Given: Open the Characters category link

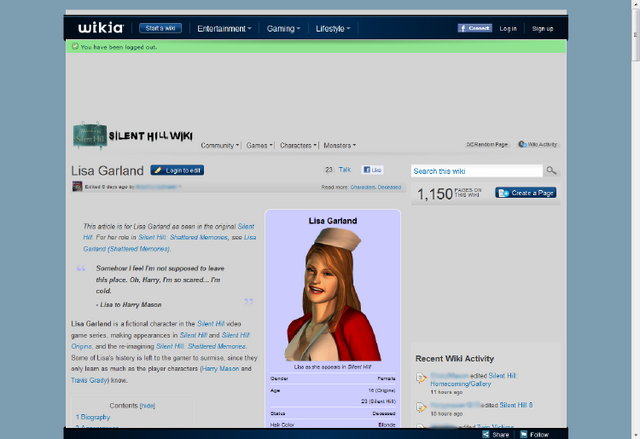Looking at the screenshot, I should click(362, 187).
